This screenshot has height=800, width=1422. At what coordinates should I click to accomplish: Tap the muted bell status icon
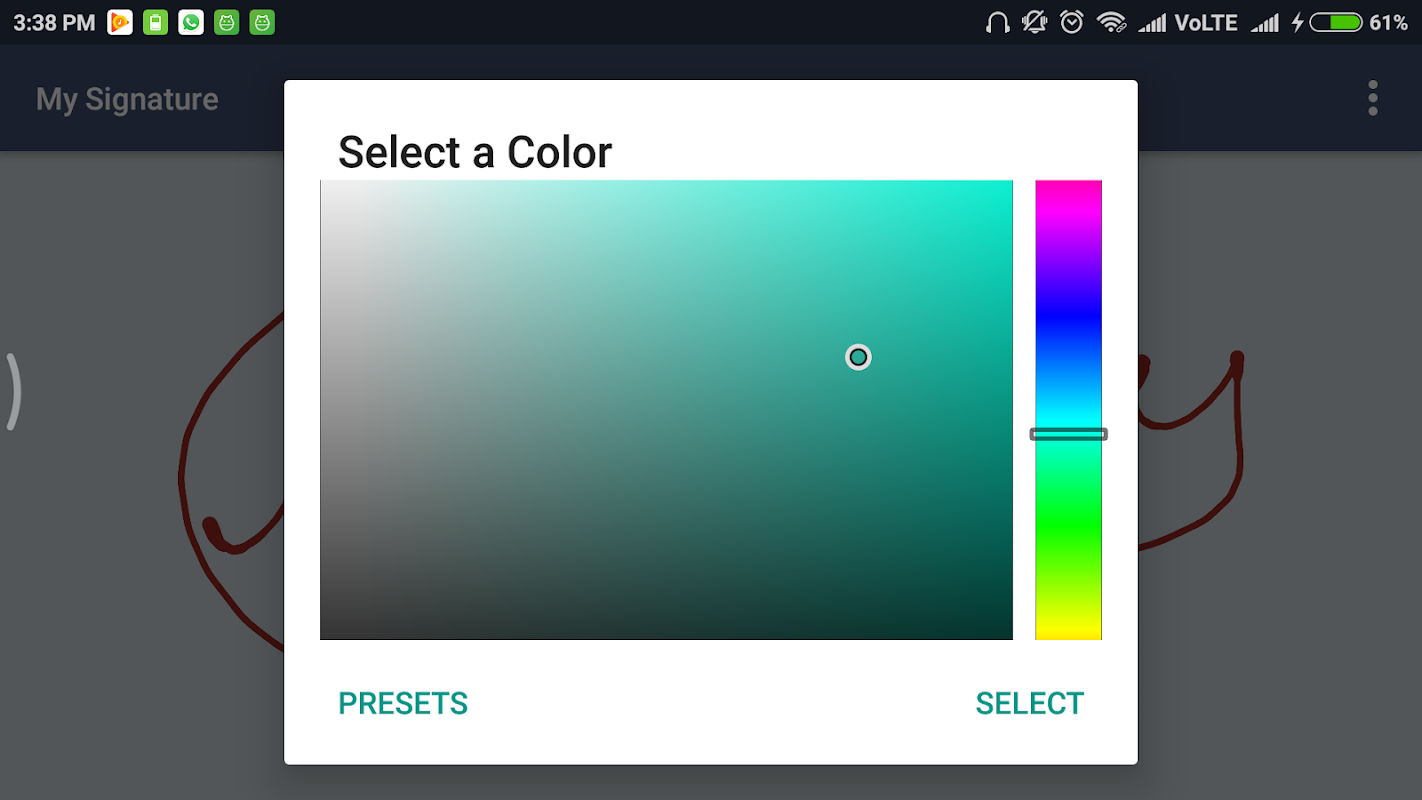1035,22
